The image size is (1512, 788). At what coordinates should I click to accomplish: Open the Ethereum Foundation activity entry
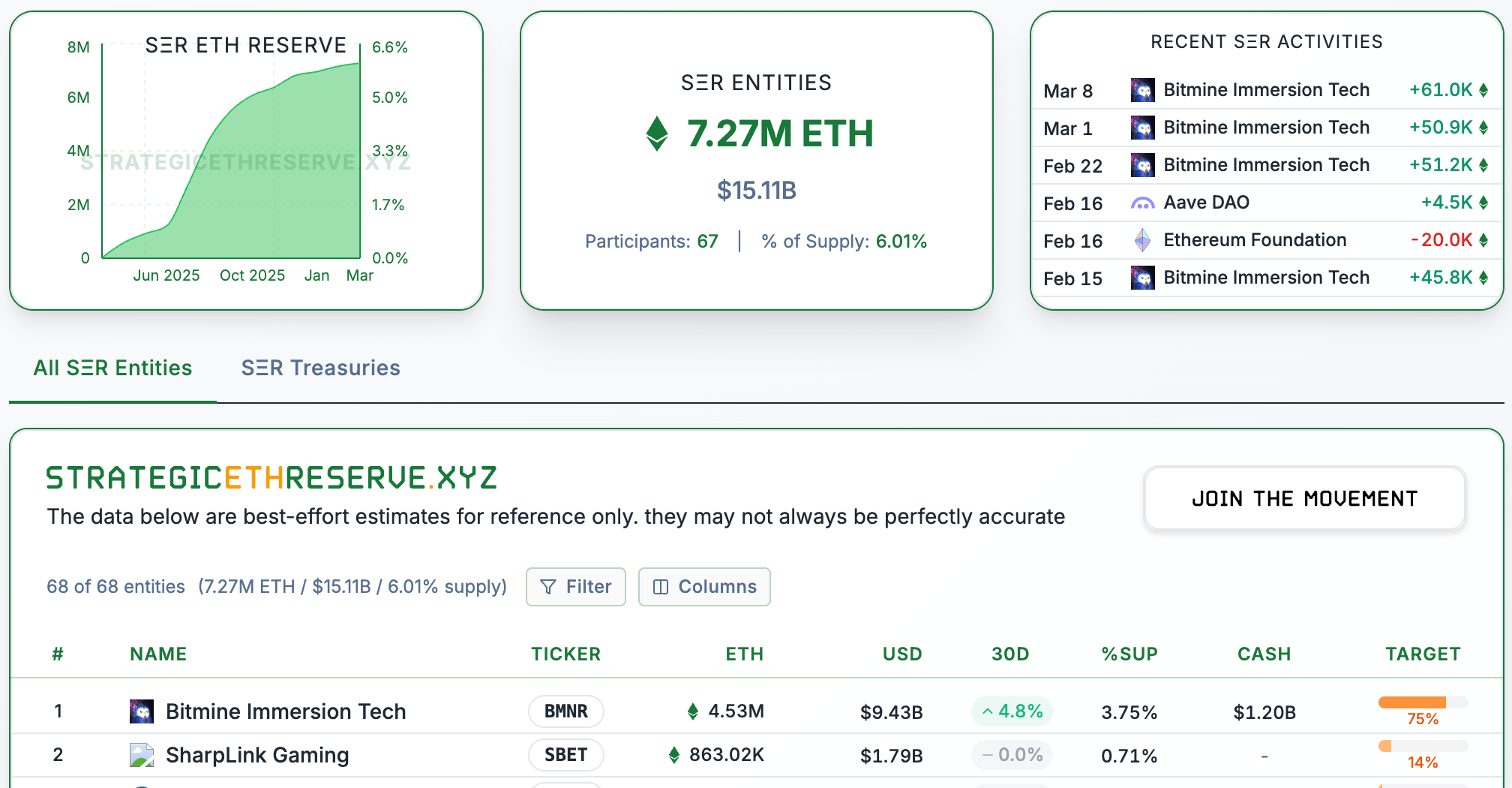(1255, 240)
